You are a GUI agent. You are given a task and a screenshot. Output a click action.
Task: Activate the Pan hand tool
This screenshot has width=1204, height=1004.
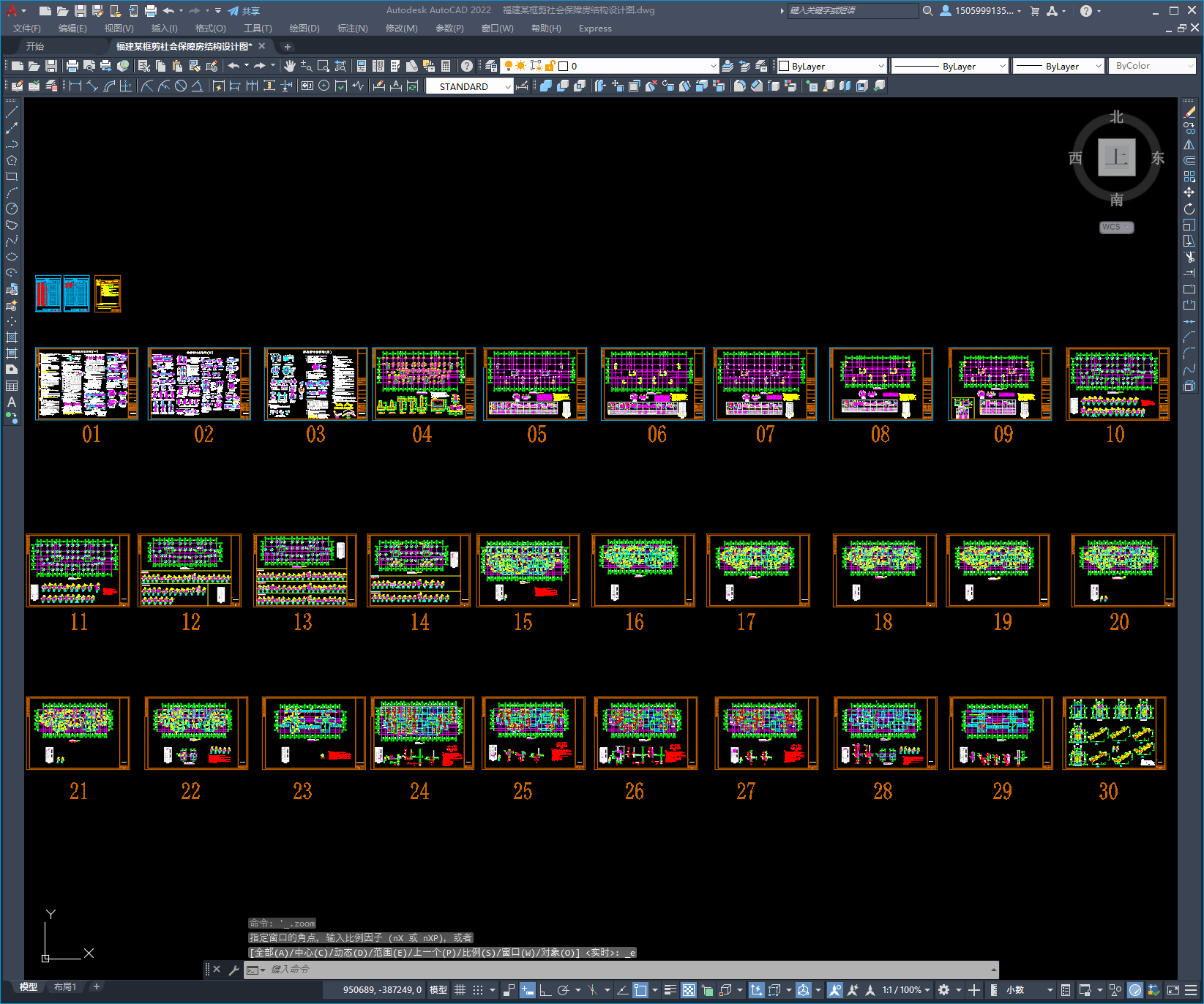(290, 66)
